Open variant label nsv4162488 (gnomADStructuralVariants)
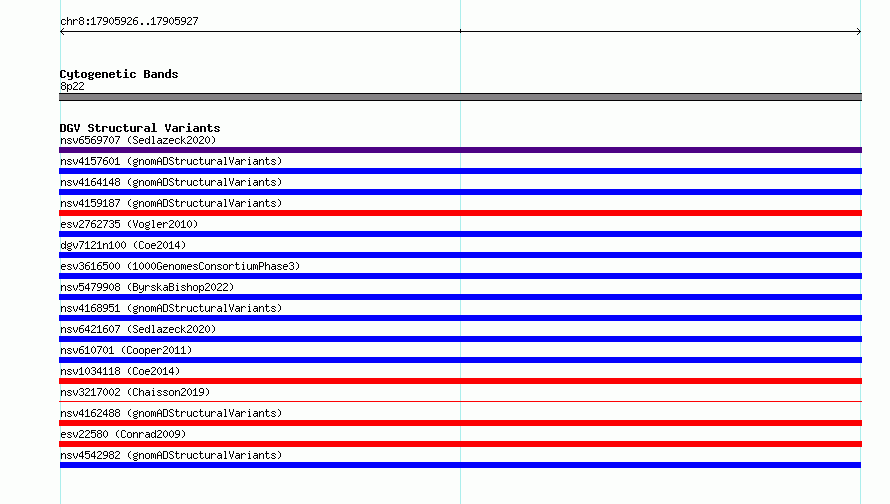 point(171,413)
